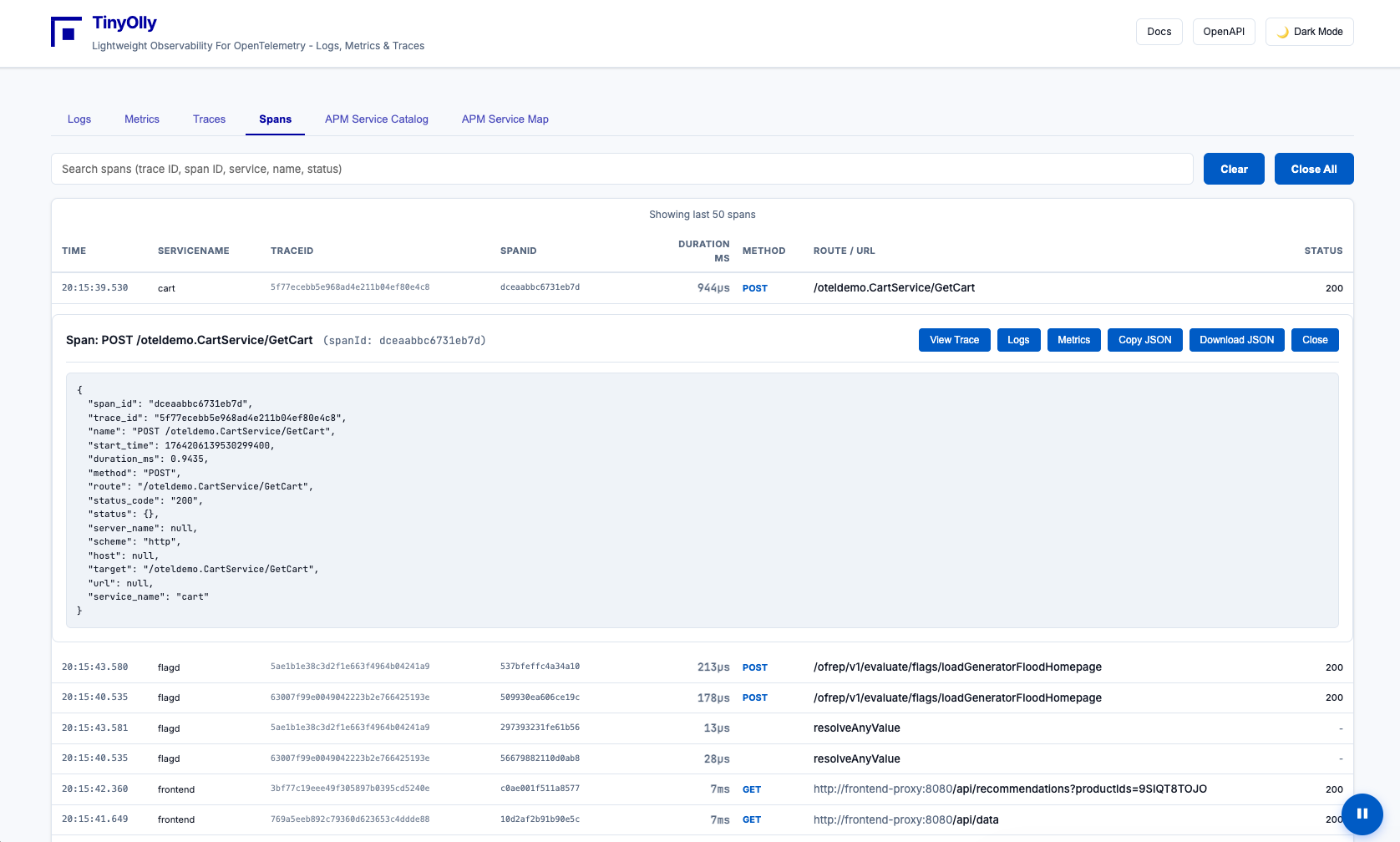Download JSON of the GetCart span

click(1236, 340)
